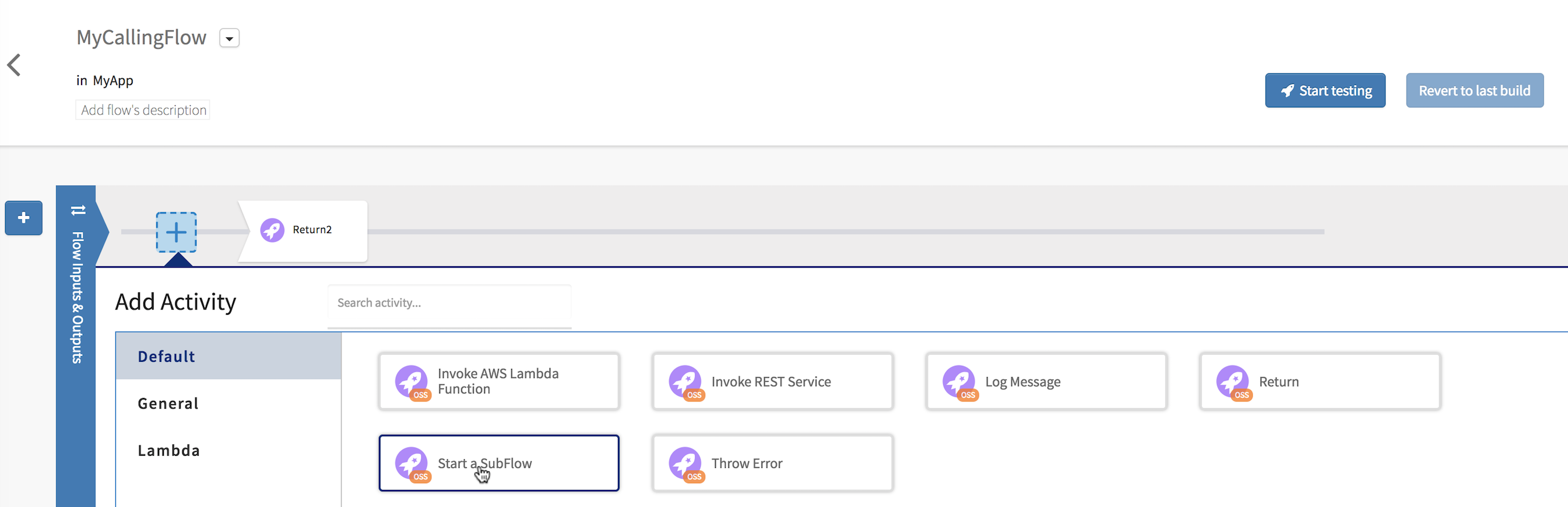The width and height of the screenshot is (1568, 507).
Task: Click Add flow's description field
Action: pos(143,110)
